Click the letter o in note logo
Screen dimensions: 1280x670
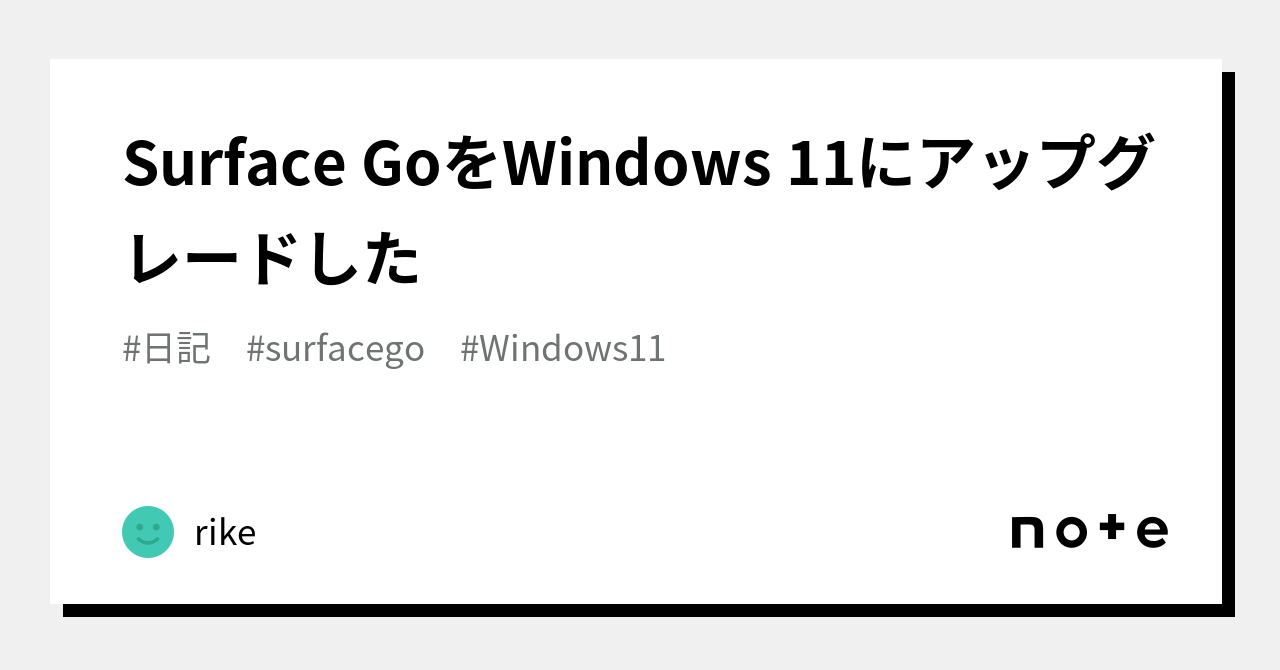[1071, 533]
